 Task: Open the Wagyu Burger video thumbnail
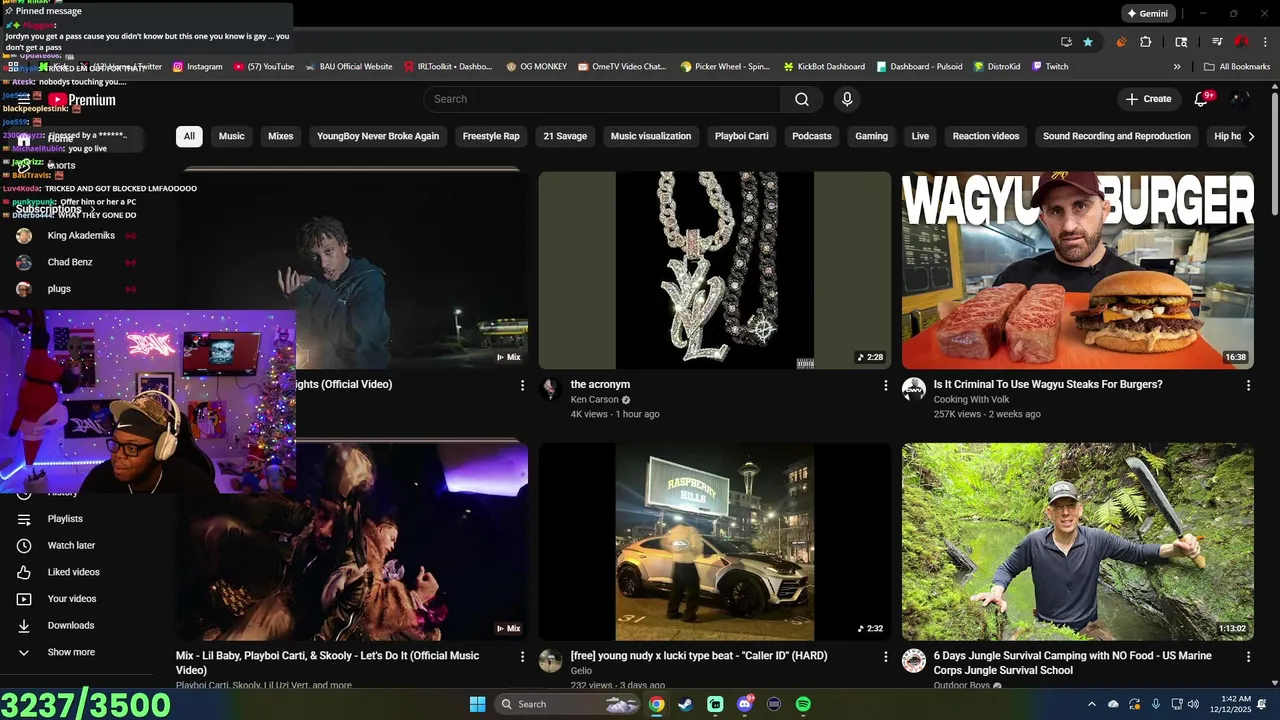(x=1077, y=270)
